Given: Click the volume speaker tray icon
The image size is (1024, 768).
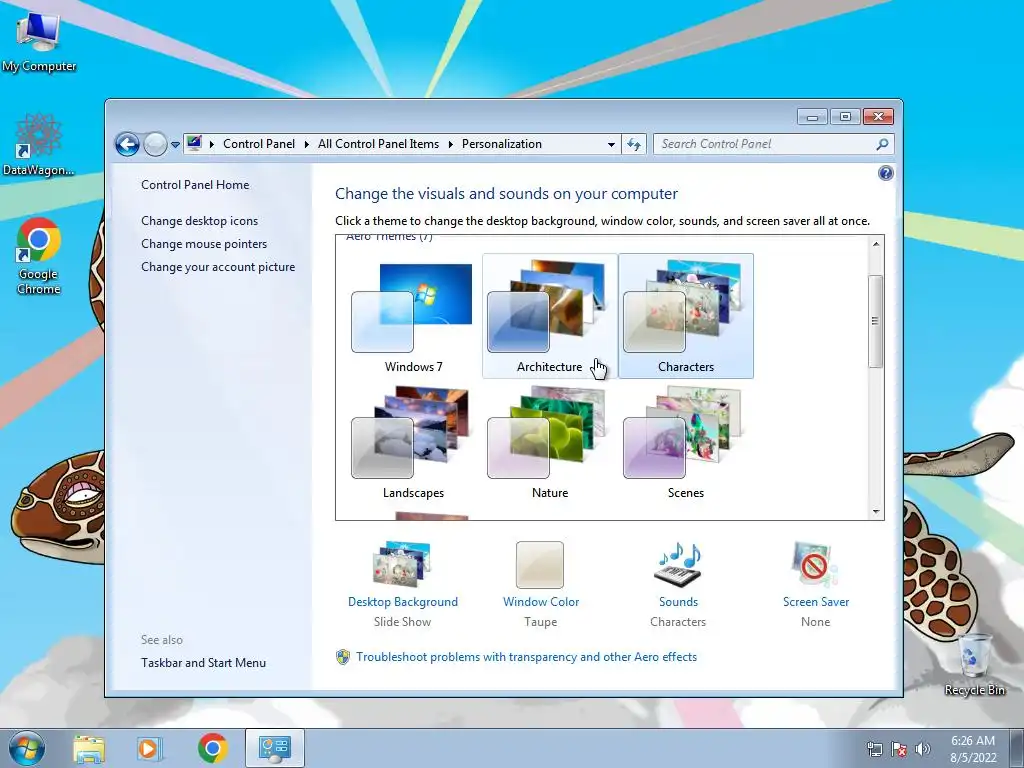Looking at the screenshot, I should 923,749.
